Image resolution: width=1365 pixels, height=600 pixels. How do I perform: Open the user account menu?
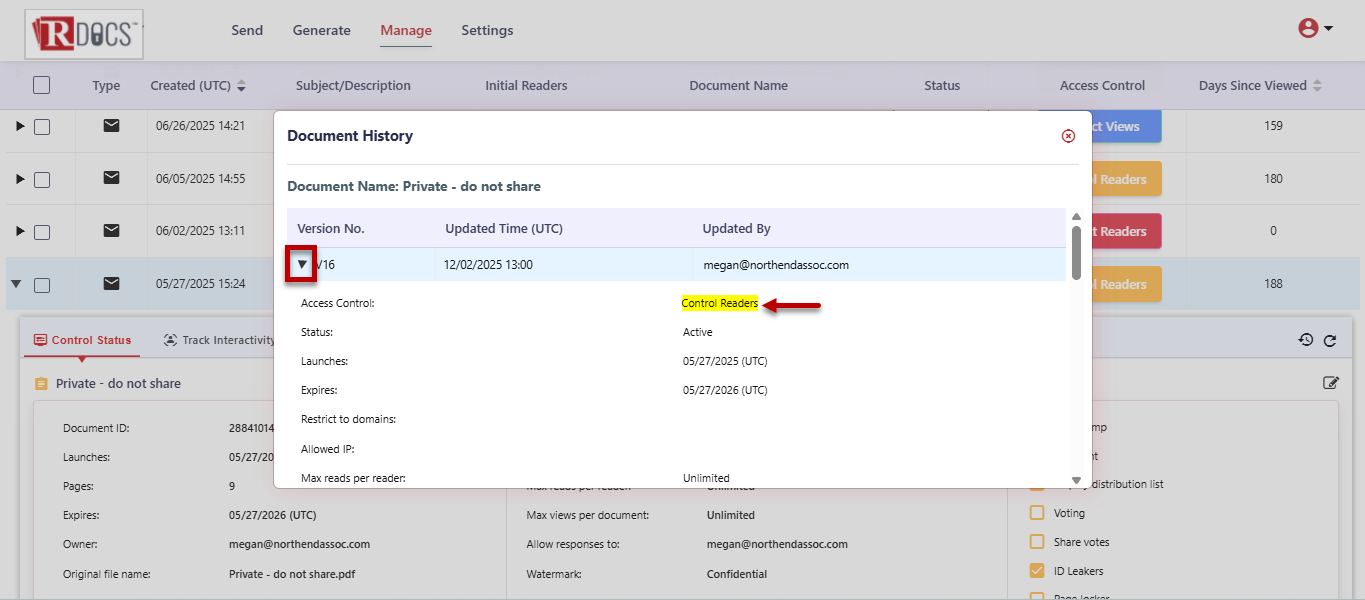pos(1315,29)
